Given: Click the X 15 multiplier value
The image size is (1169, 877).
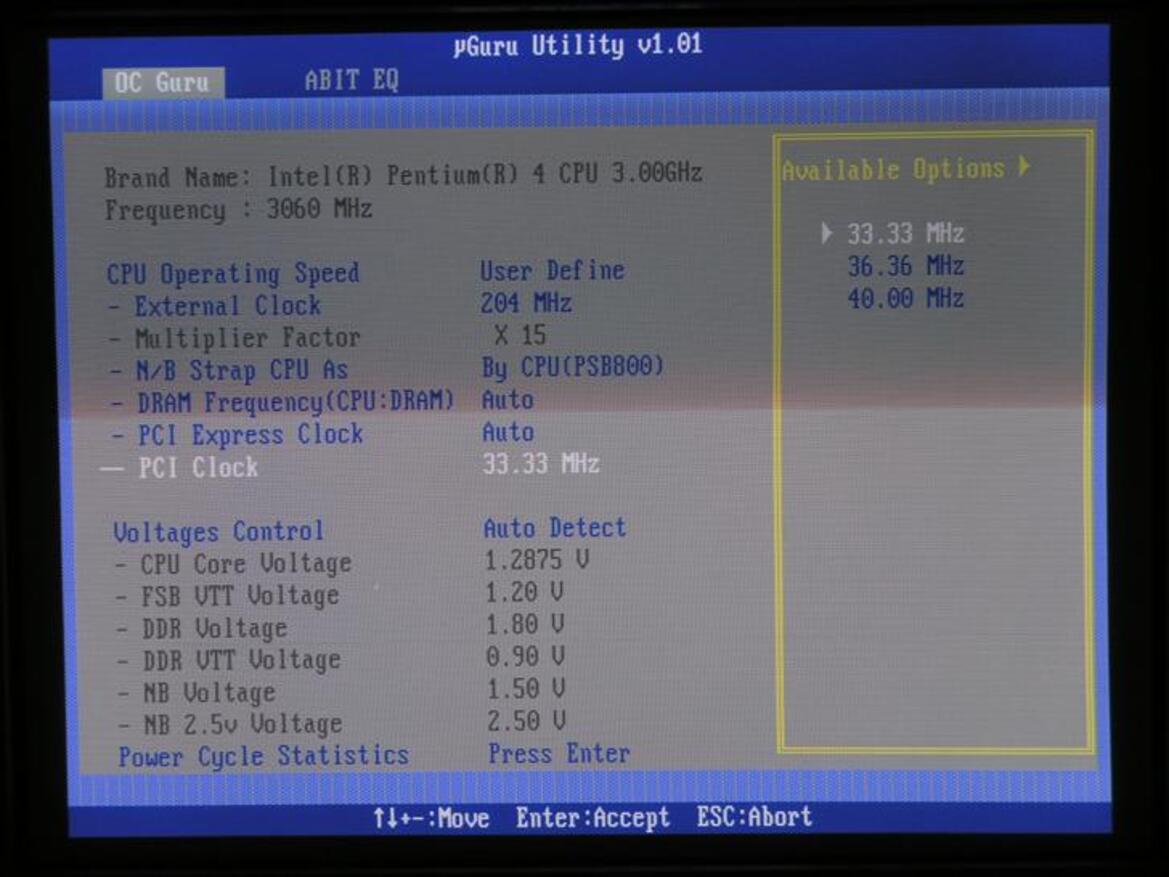Looking at the screenshot, I should pyautogui.click(x=520, y=336).
